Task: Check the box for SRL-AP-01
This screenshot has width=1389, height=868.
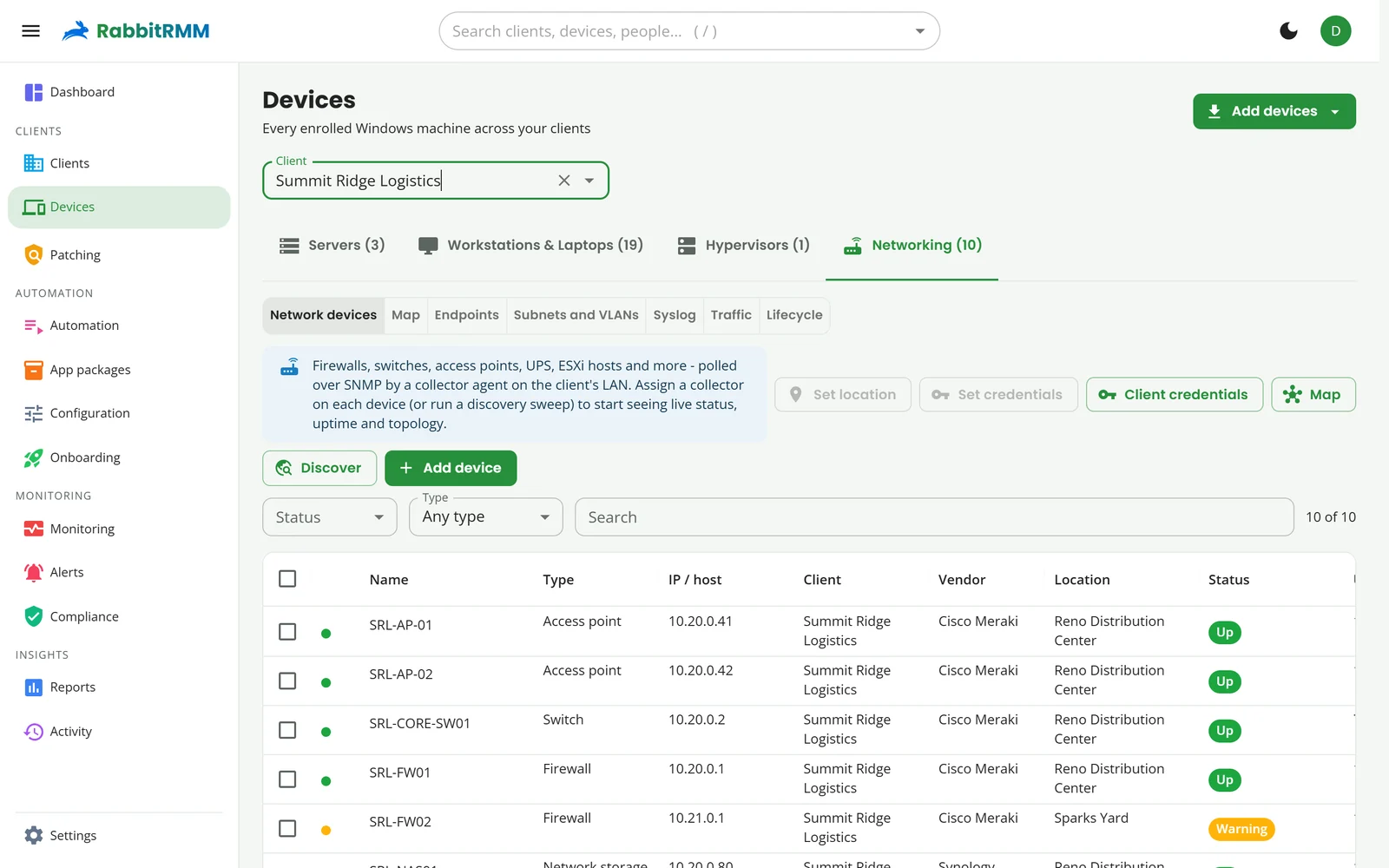Action: [x=287, y=632]
